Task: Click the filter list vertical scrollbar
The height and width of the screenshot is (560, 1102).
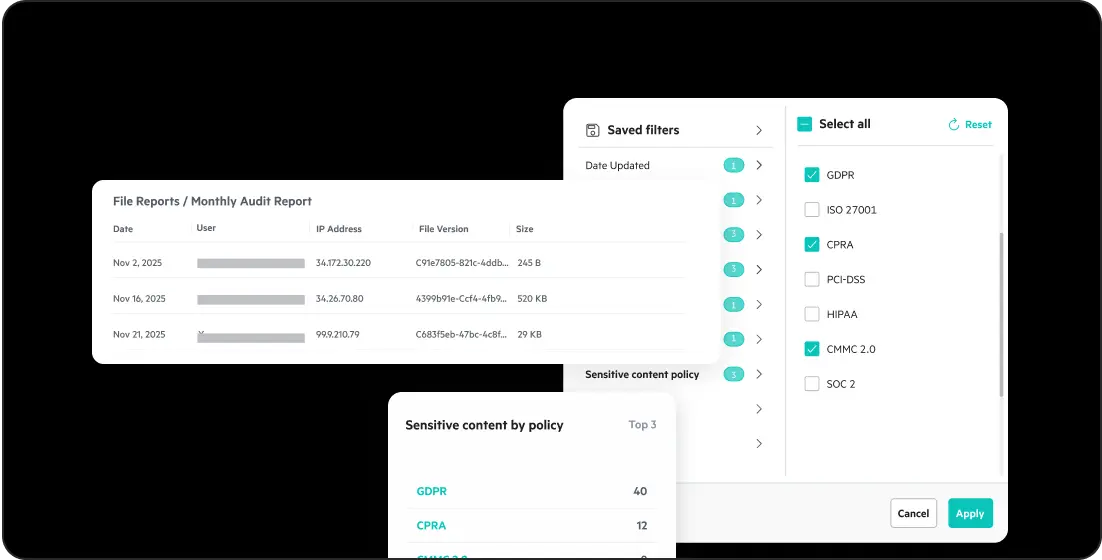Action: 1001,313
